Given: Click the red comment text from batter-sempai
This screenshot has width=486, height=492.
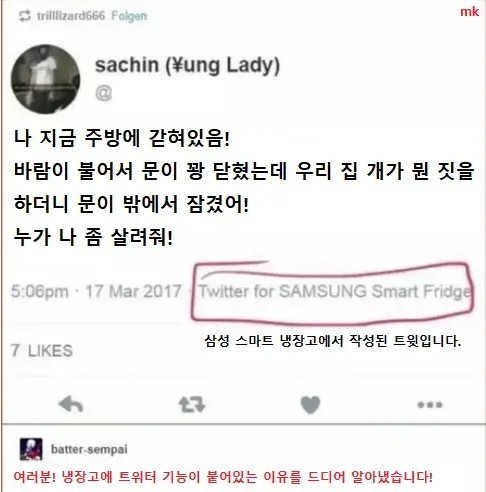Looking at the screenshot, I should pyautogui.click(x=223, y=477).
